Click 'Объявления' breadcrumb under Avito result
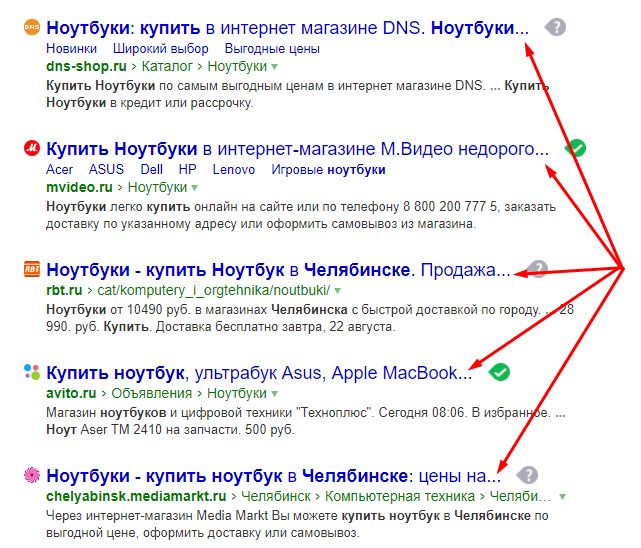 (152, 393)
